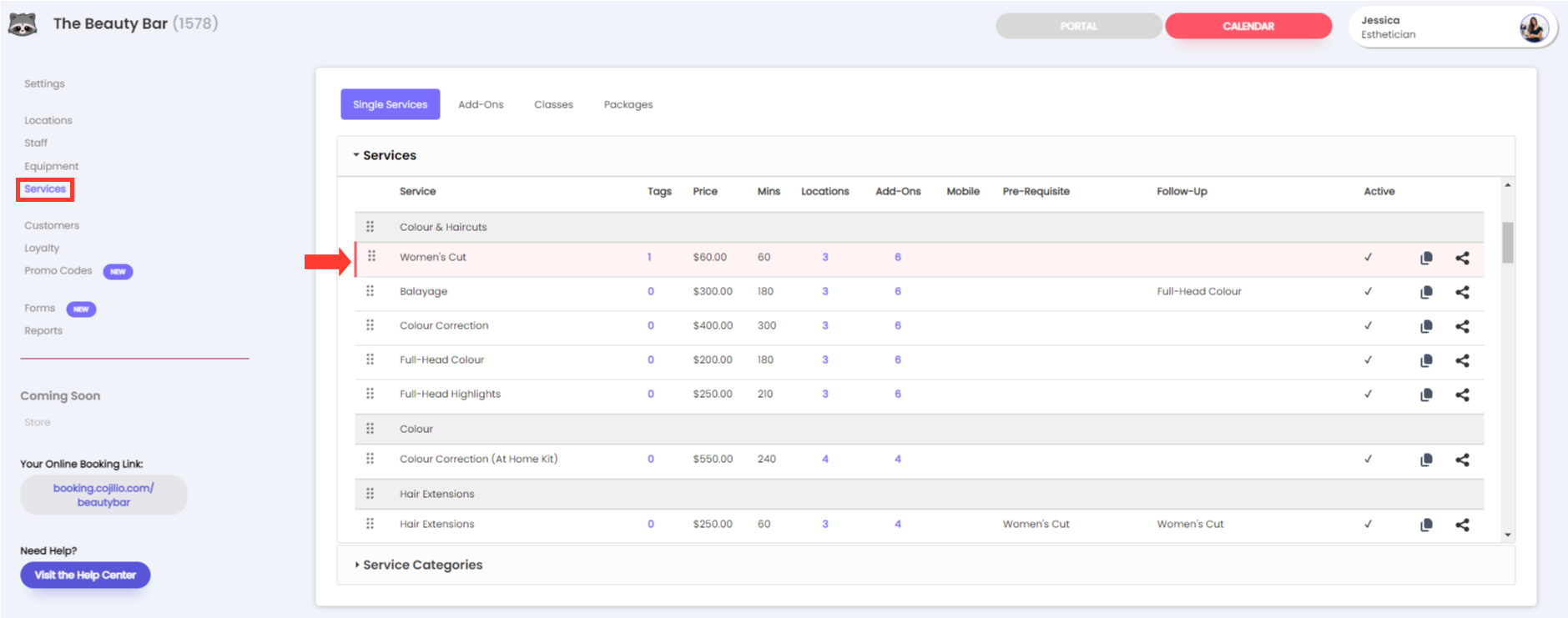Click the scrollbar down arrow
Viewport: 1568px width, 618px height.
pyautogui.click(x=1507, y=535)
